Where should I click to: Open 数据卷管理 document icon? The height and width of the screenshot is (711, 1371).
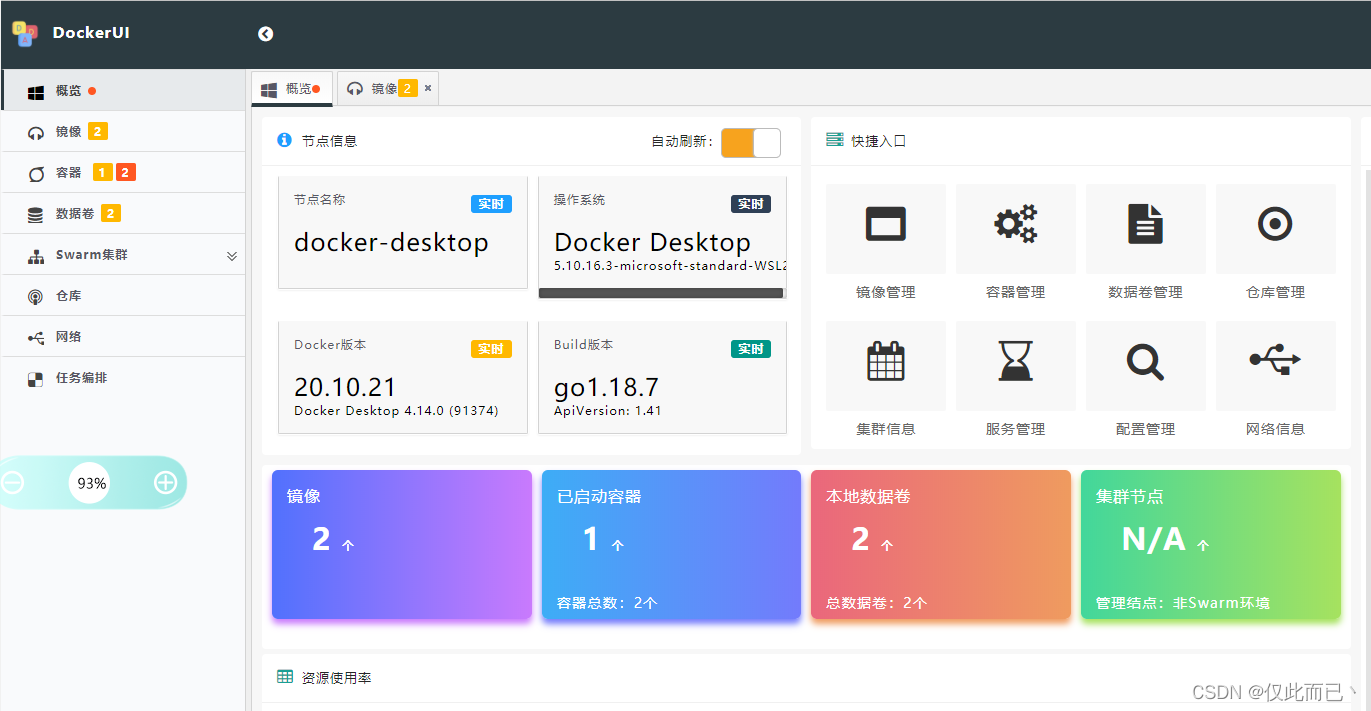click(1146, 224)
